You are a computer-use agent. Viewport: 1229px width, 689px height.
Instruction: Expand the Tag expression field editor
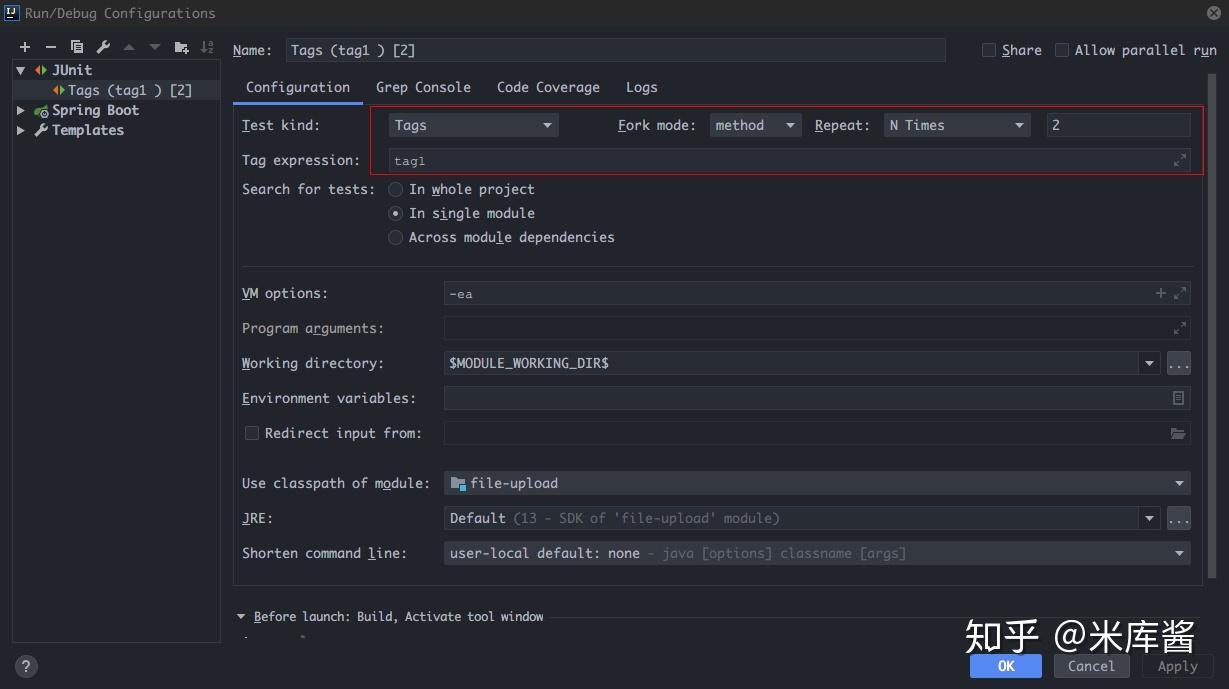click(1181, 158)
